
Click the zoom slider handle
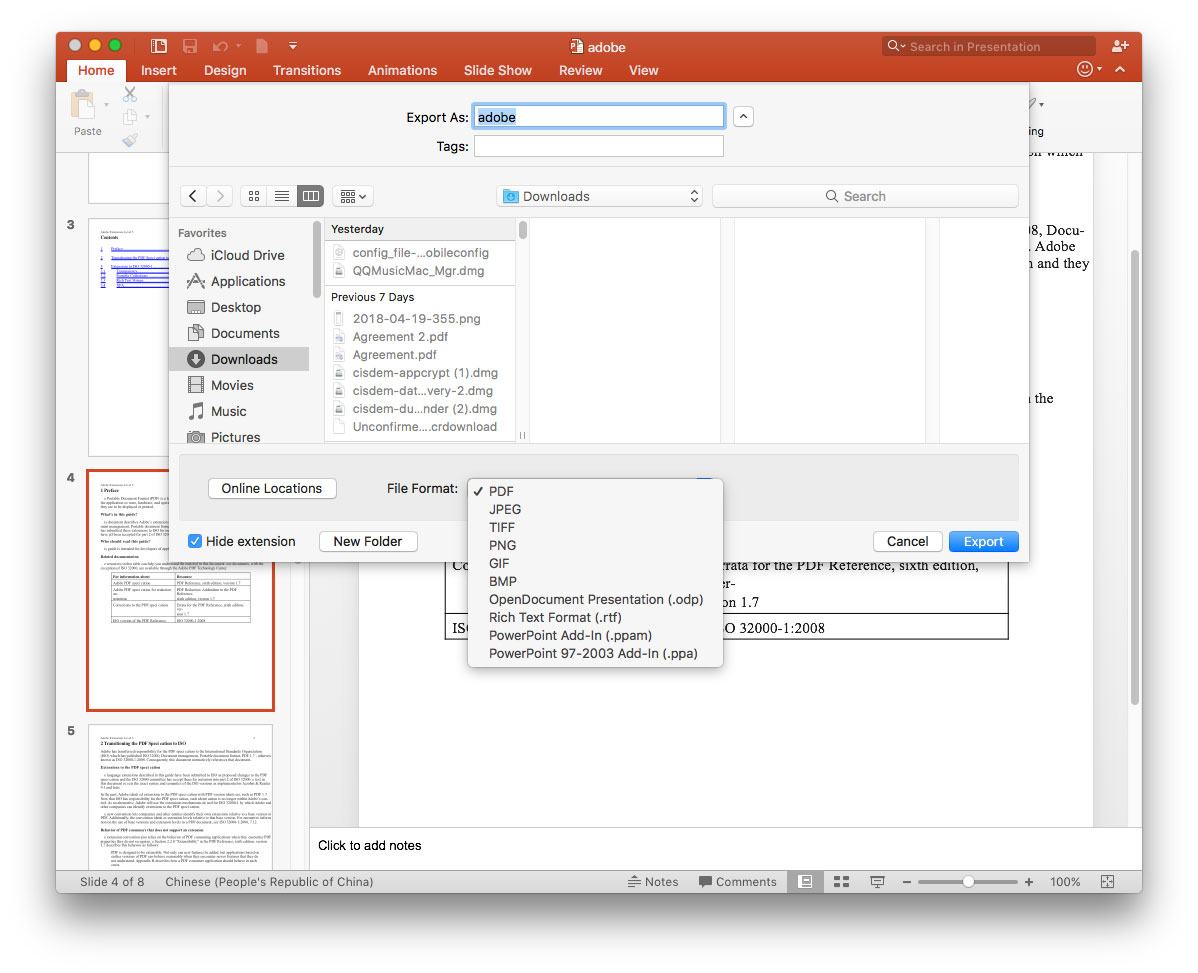968,882
